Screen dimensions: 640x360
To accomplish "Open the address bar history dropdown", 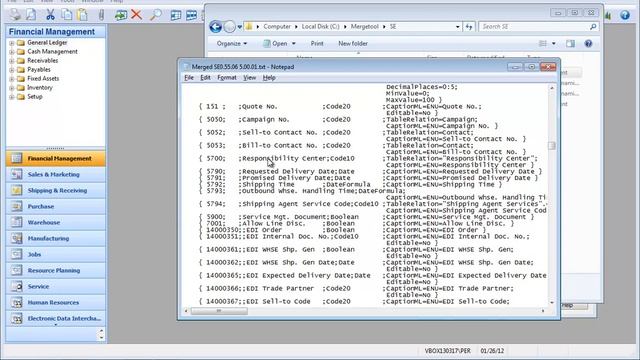I will coord(458,27).
